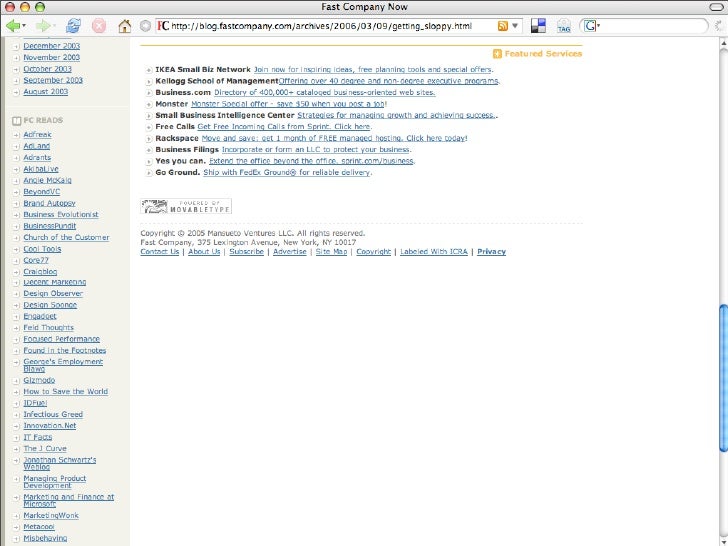Open the October 2003 archive link
The height and width of the screenshot is (546, 728).
pyautogui.click(x=47, y=69)
